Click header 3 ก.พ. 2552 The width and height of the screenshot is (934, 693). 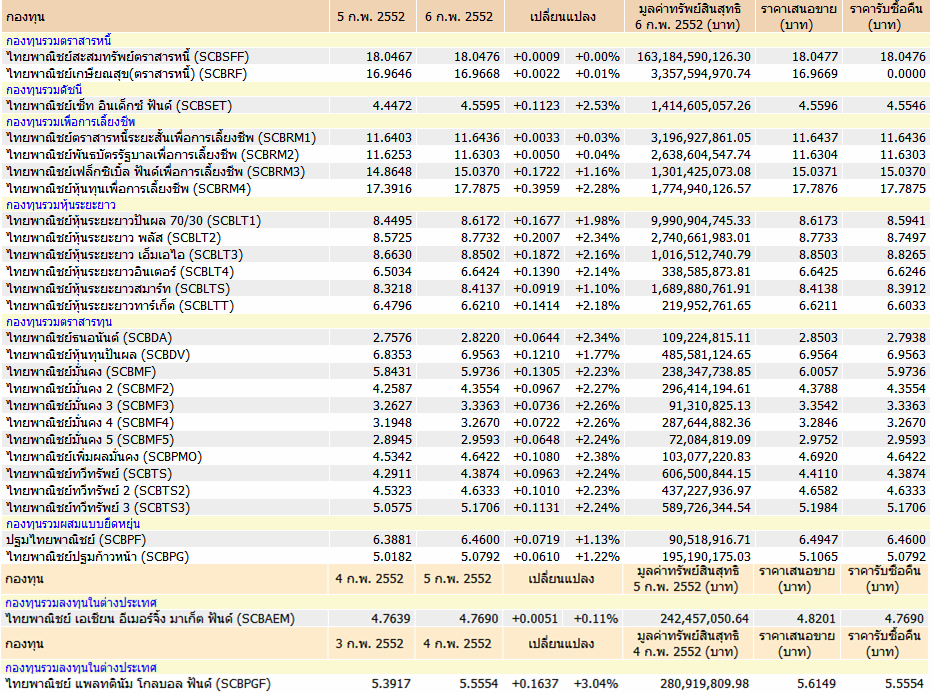coord(369,644)
